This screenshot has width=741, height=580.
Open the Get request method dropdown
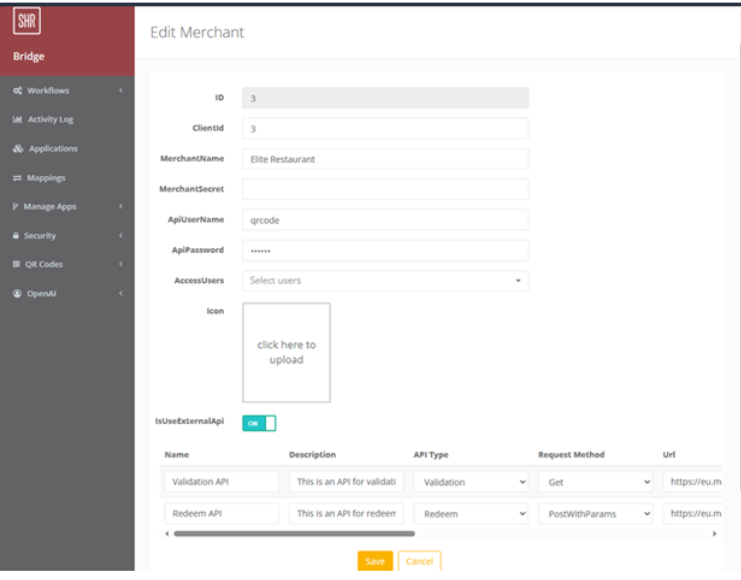[595, 482]
